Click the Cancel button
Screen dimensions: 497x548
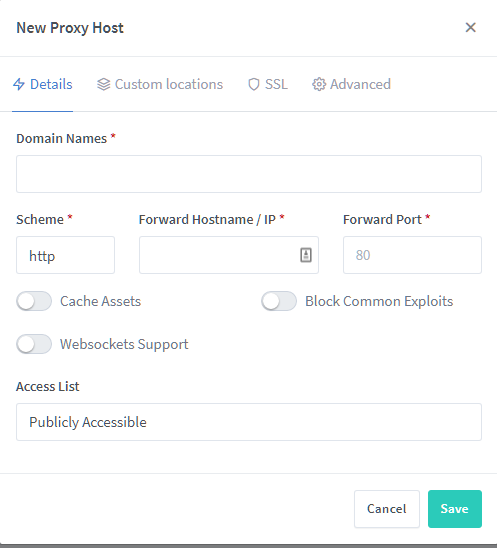click(387, 509)
